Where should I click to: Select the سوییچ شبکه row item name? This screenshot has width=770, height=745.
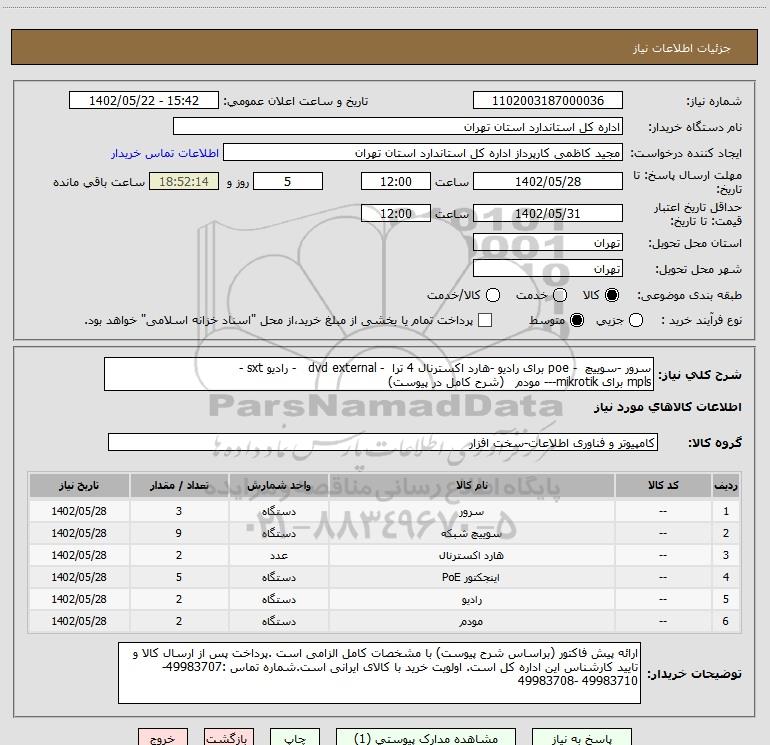[x=471, y=534]
